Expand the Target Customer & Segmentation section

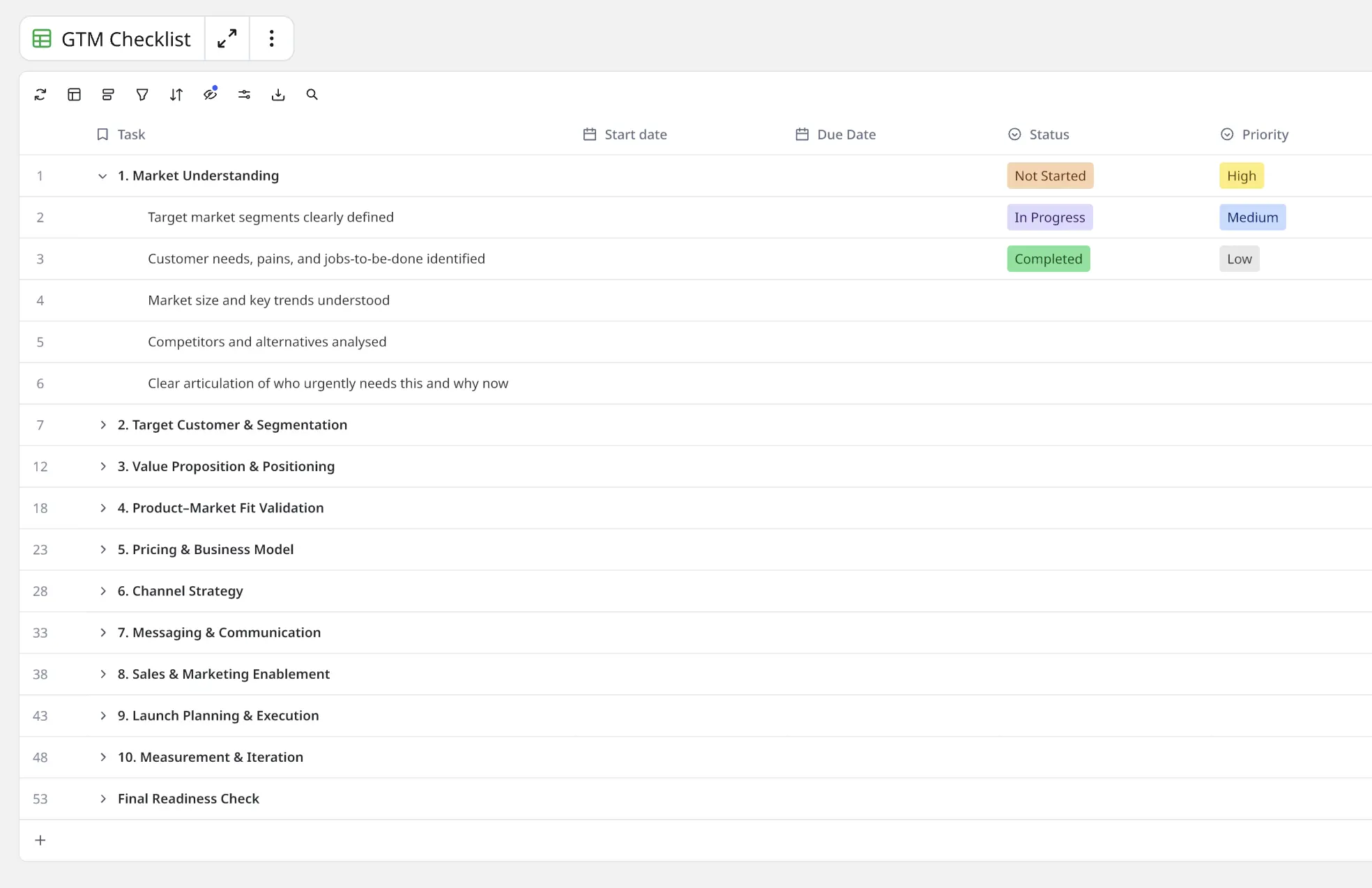pos(102,424)
